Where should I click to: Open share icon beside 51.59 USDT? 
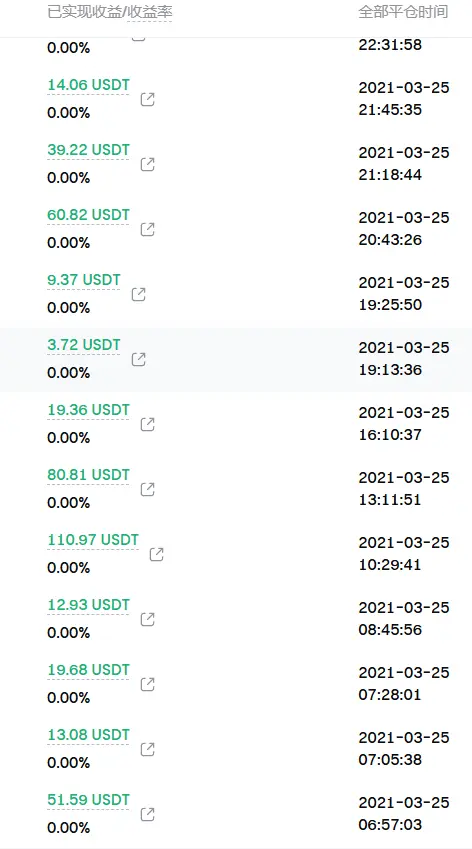tap(147, 814)
